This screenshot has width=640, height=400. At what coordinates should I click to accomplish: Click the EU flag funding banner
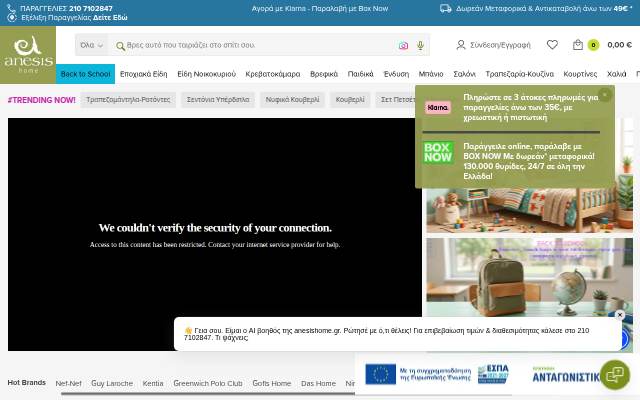[x=418, y=374]
